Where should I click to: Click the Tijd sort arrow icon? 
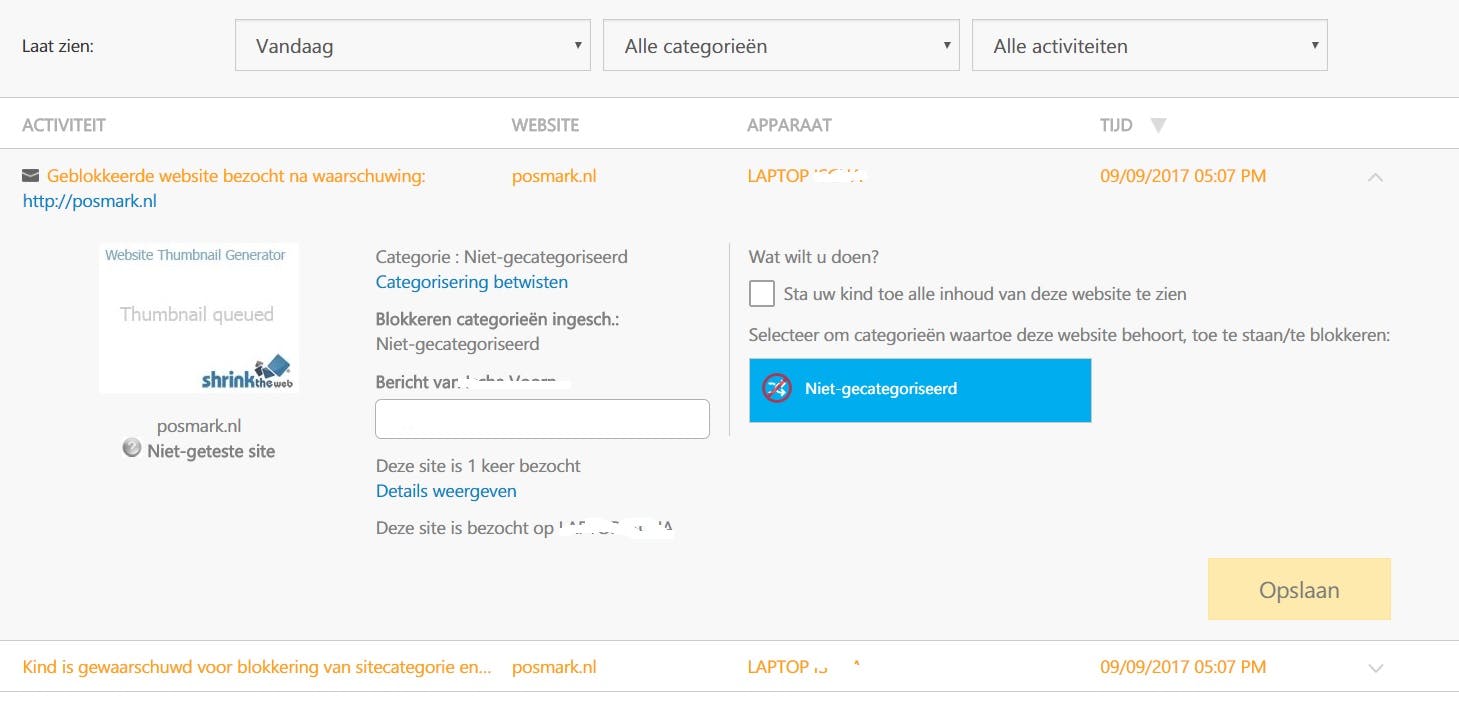[x=1158, y=126]
